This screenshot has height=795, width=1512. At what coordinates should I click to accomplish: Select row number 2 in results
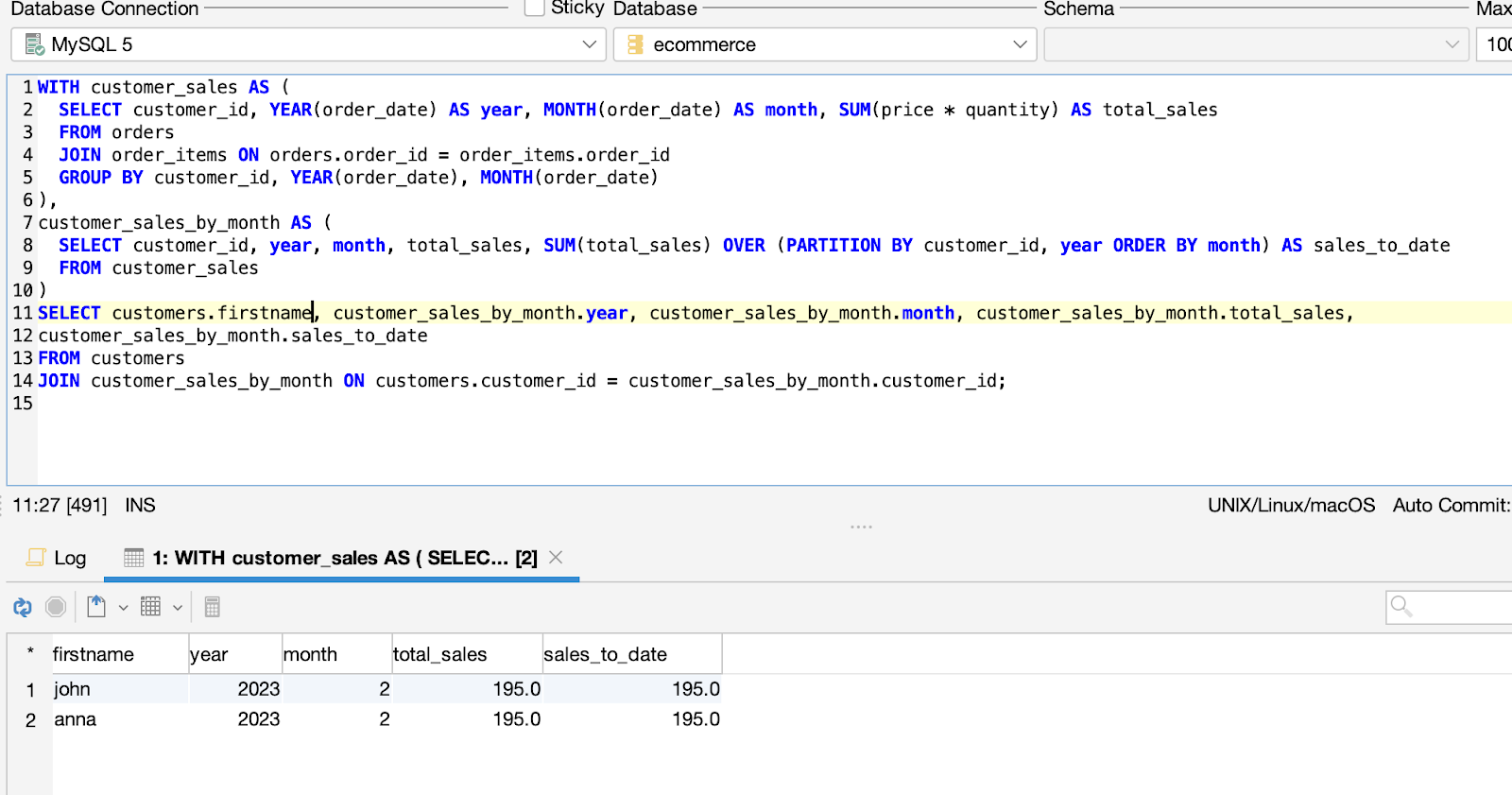tap(30, 720)
